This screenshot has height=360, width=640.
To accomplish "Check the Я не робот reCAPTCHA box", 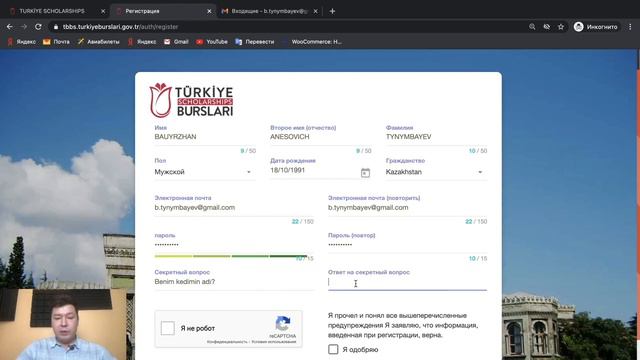I will [168, 328].
